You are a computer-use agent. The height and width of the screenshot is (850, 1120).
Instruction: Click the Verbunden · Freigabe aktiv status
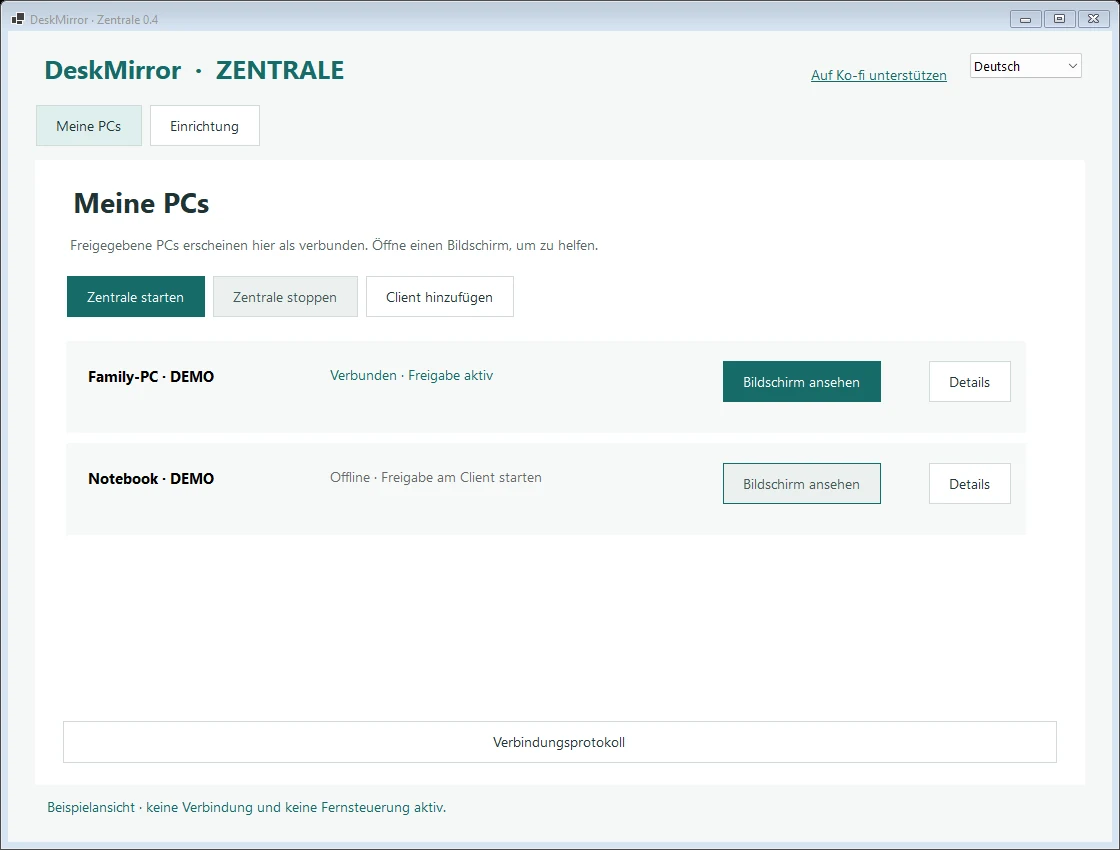click(x=411, y=376)
